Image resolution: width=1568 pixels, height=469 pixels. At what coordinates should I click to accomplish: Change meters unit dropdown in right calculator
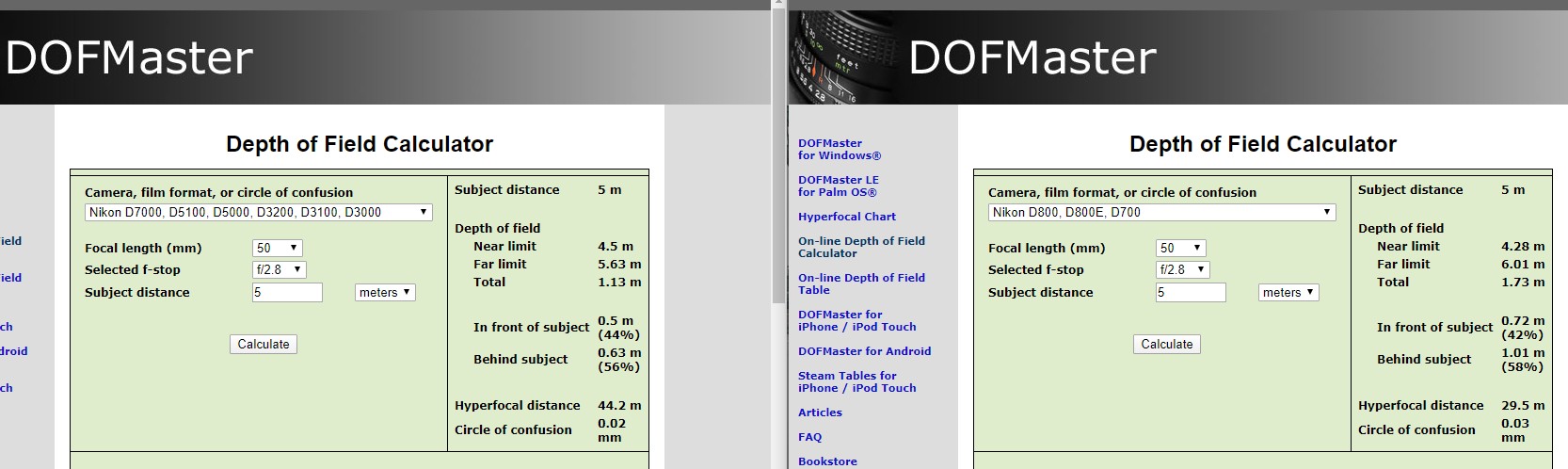click(1288, 293)
